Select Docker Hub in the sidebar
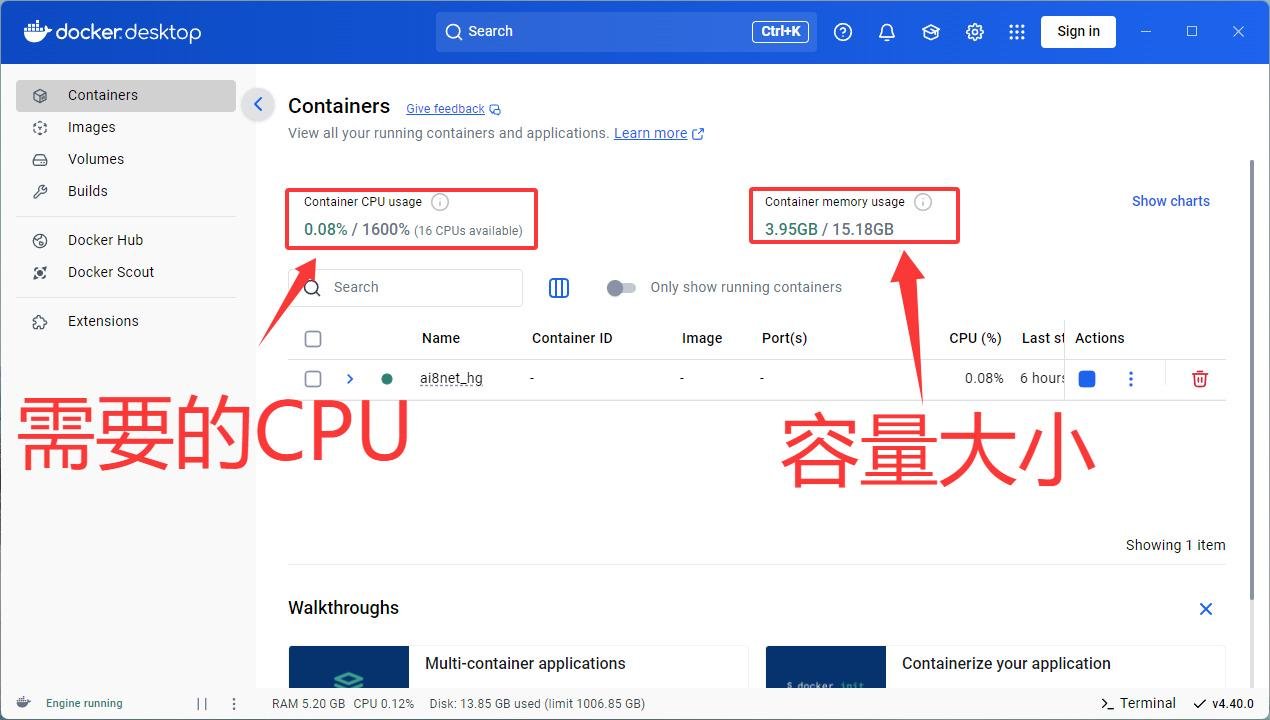This screenshot has height=720, width=1270. coord(104,240)
